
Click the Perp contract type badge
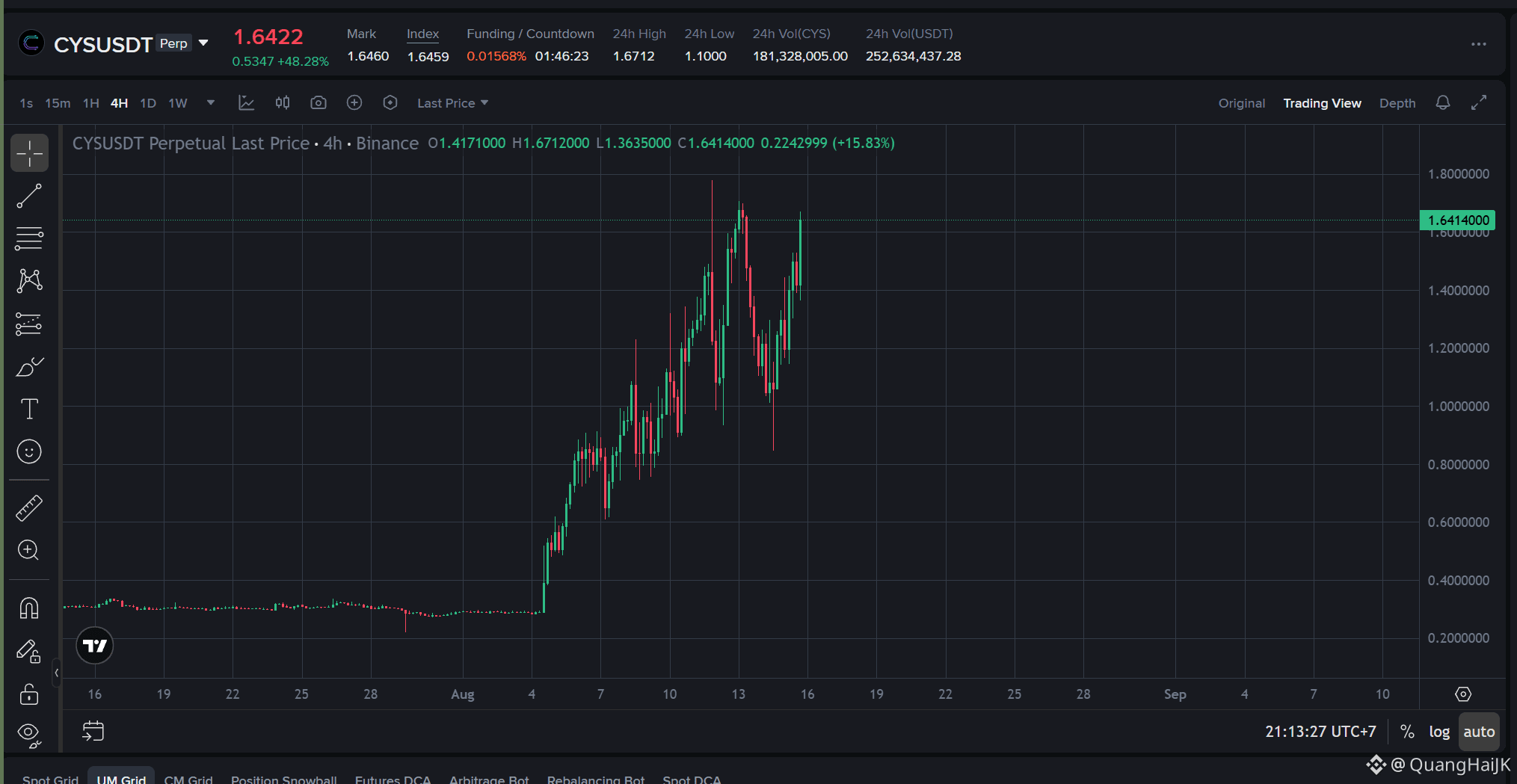tap(173, 43)
